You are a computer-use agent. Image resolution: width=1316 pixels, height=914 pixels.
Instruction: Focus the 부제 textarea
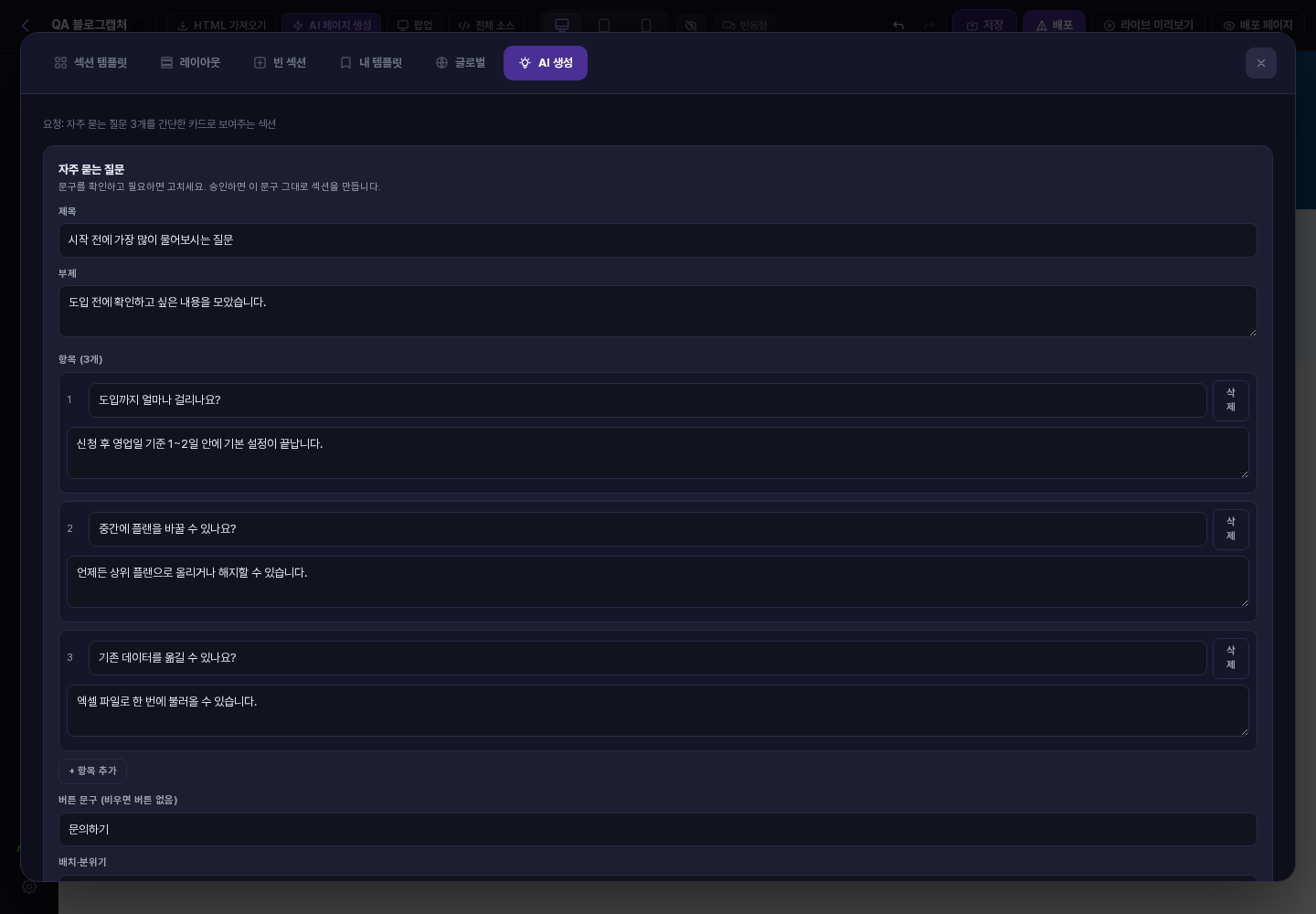pyautogui.click(x=658, y=311)
